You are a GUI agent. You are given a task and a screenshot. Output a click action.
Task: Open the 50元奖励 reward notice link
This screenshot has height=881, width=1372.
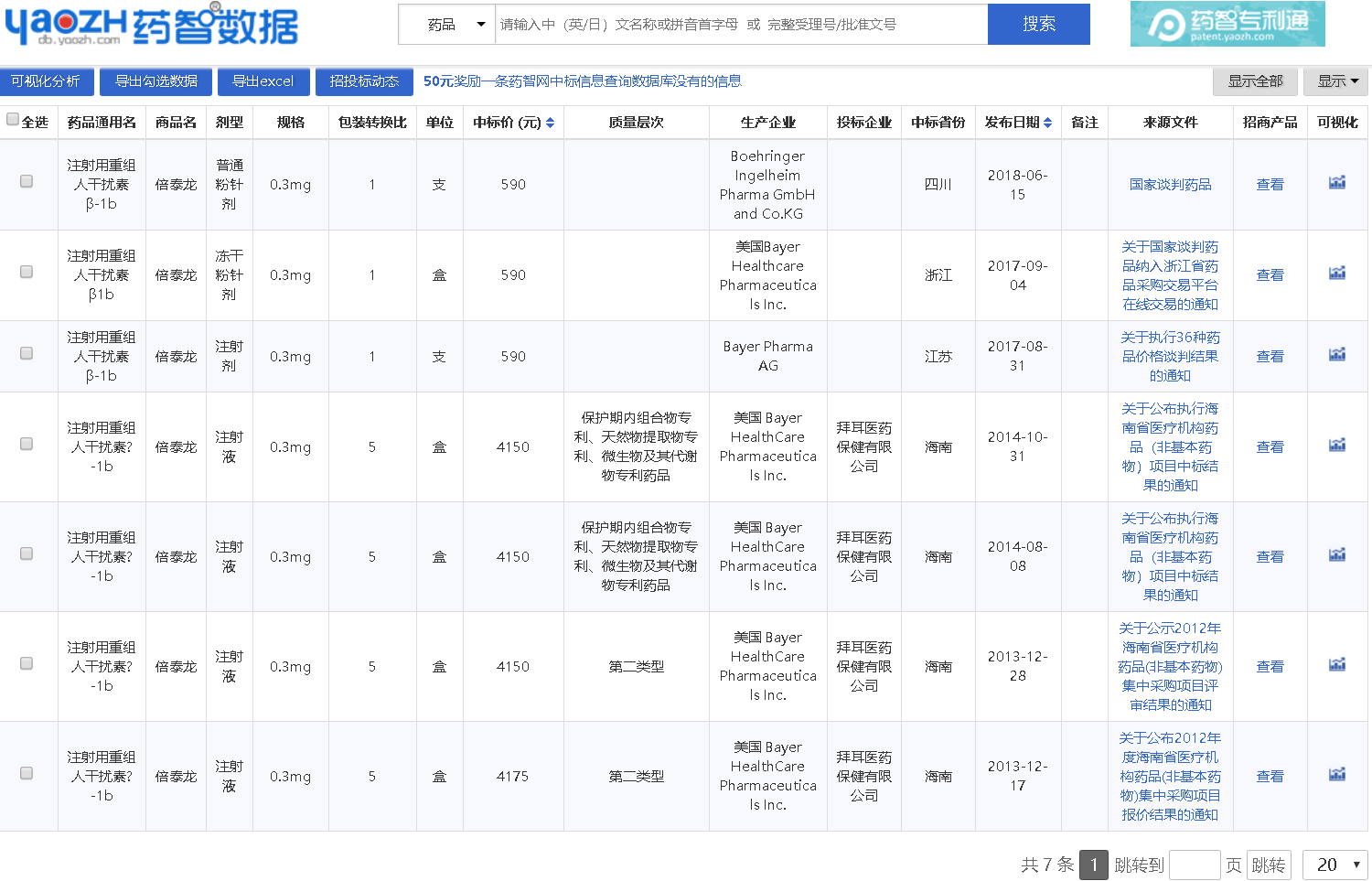tap(583, 81)
